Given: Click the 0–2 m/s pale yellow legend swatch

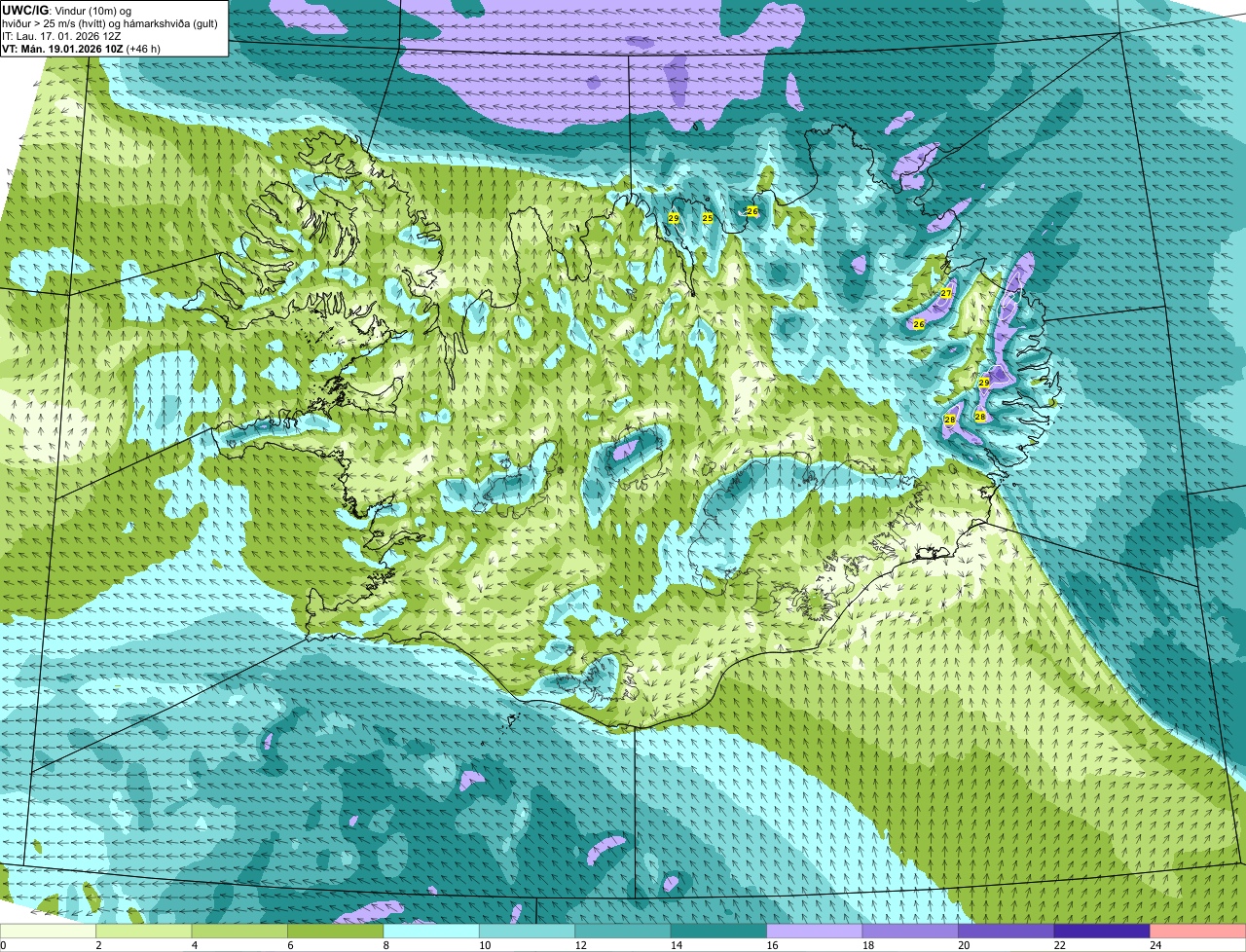Looking at the screenshot, I should [x=48, y=931].
